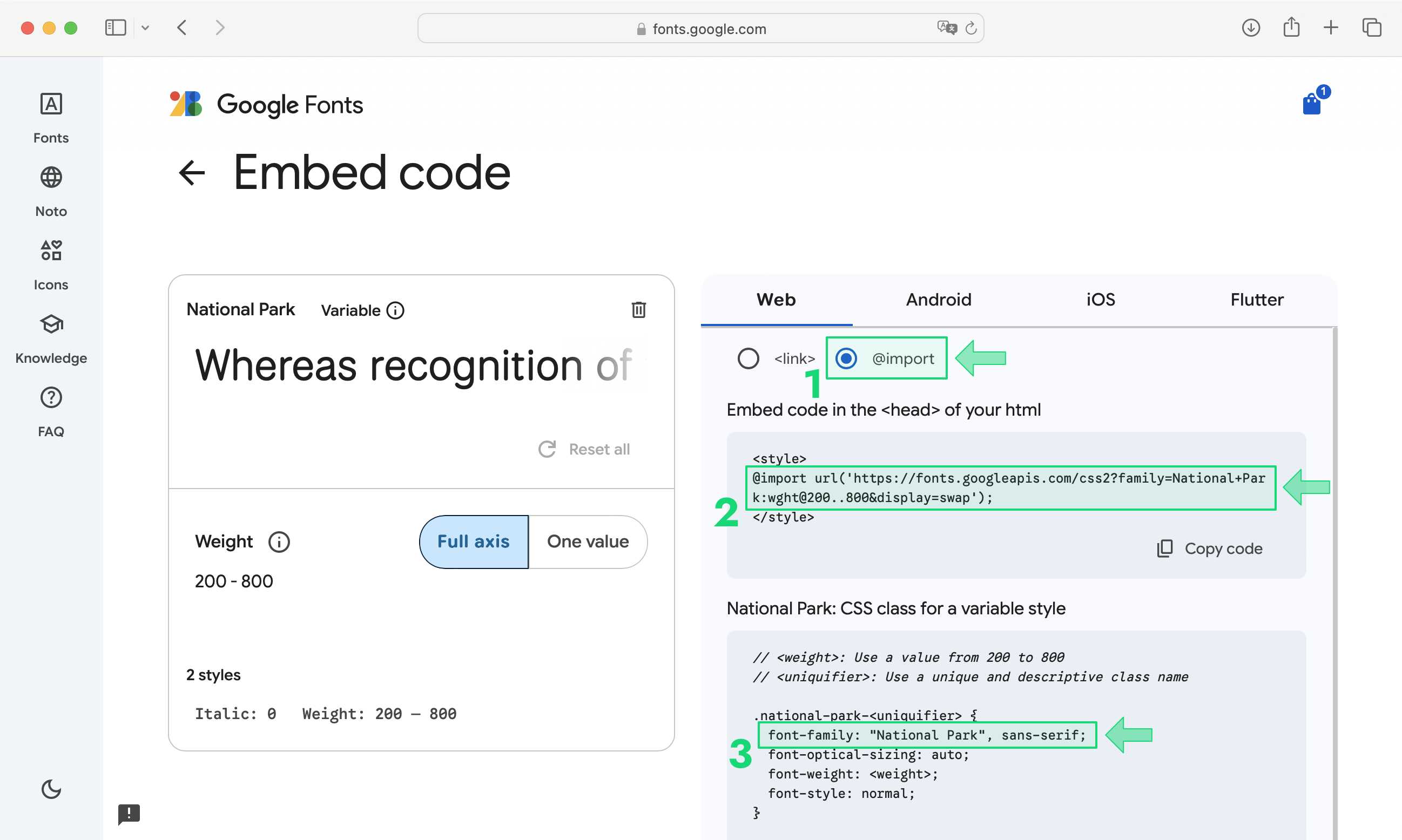Delete National Park using trash icon
The height and width of the screenshot is (840, 1402).
click(x=638, y=310)
